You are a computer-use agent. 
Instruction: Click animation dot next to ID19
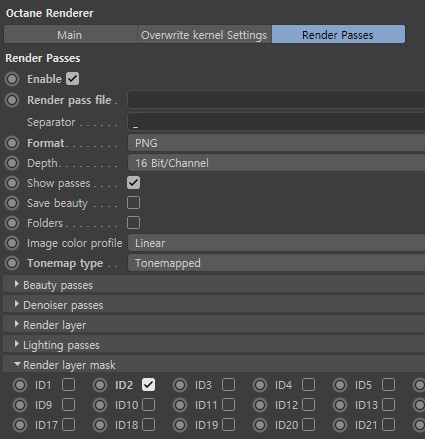(180, 425)
